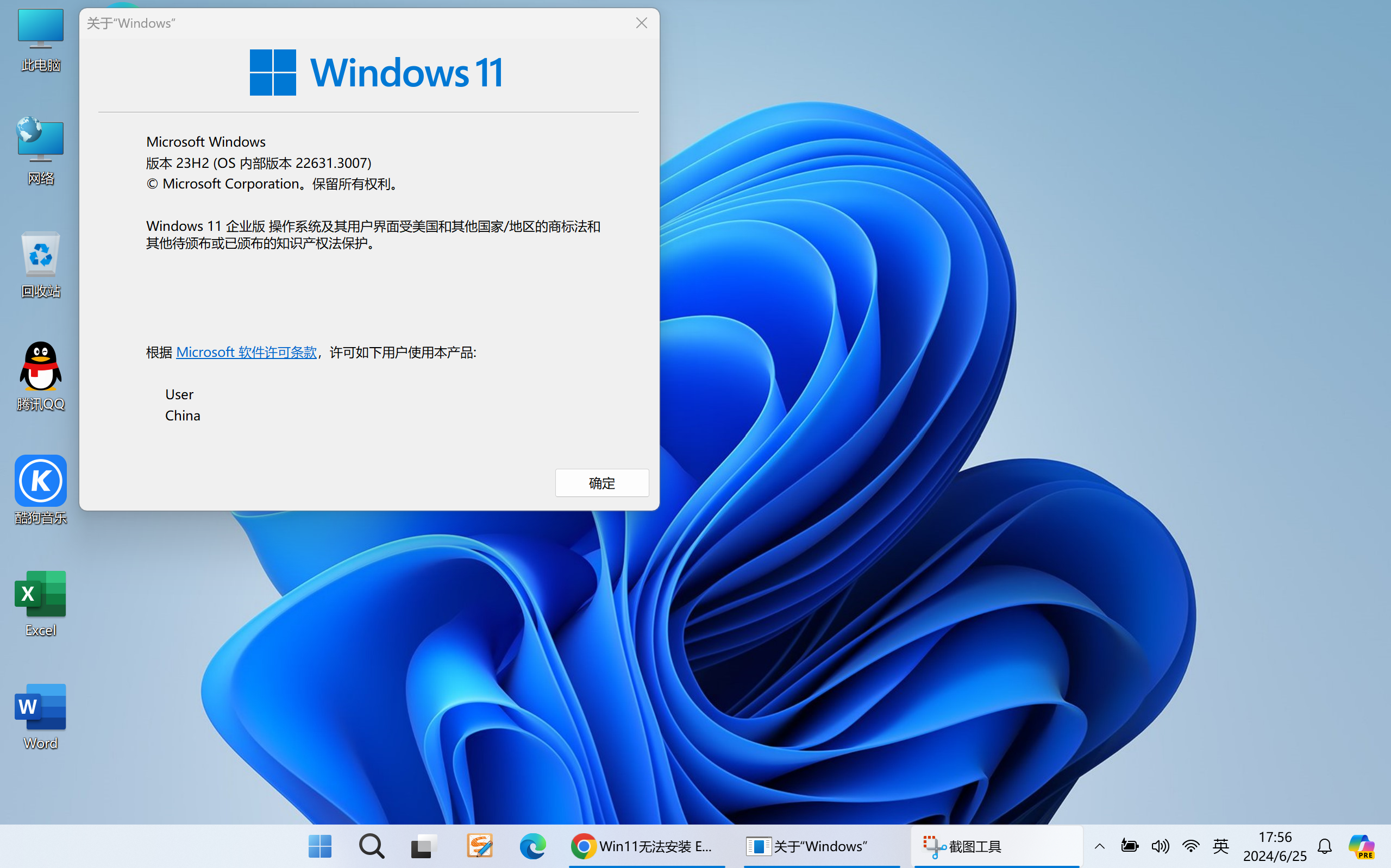Open taskbar Search
Viewport: 1391px width, 868px height.
pyautogui.click(x=372, y=846)
